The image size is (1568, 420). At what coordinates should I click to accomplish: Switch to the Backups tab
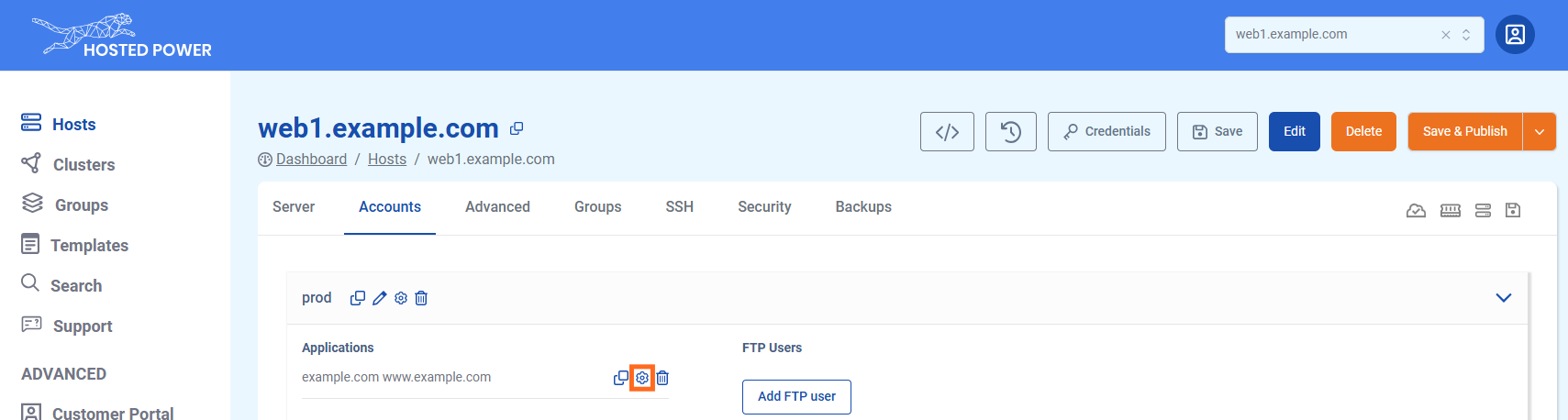point(862,207)
